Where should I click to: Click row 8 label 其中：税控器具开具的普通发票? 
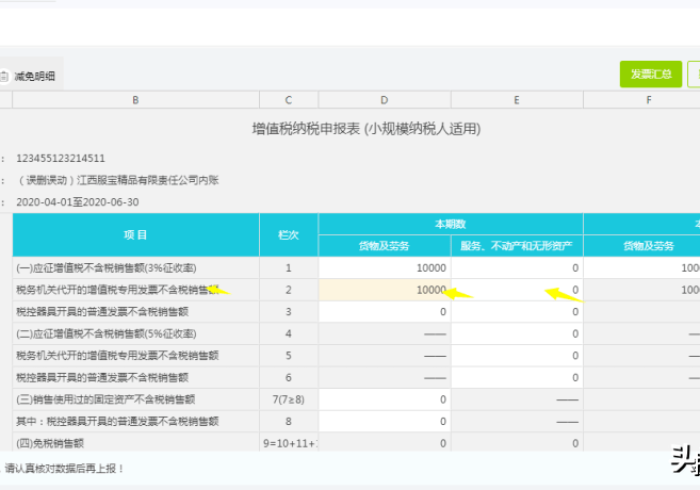pyautogui.click(x=118, y=421)
